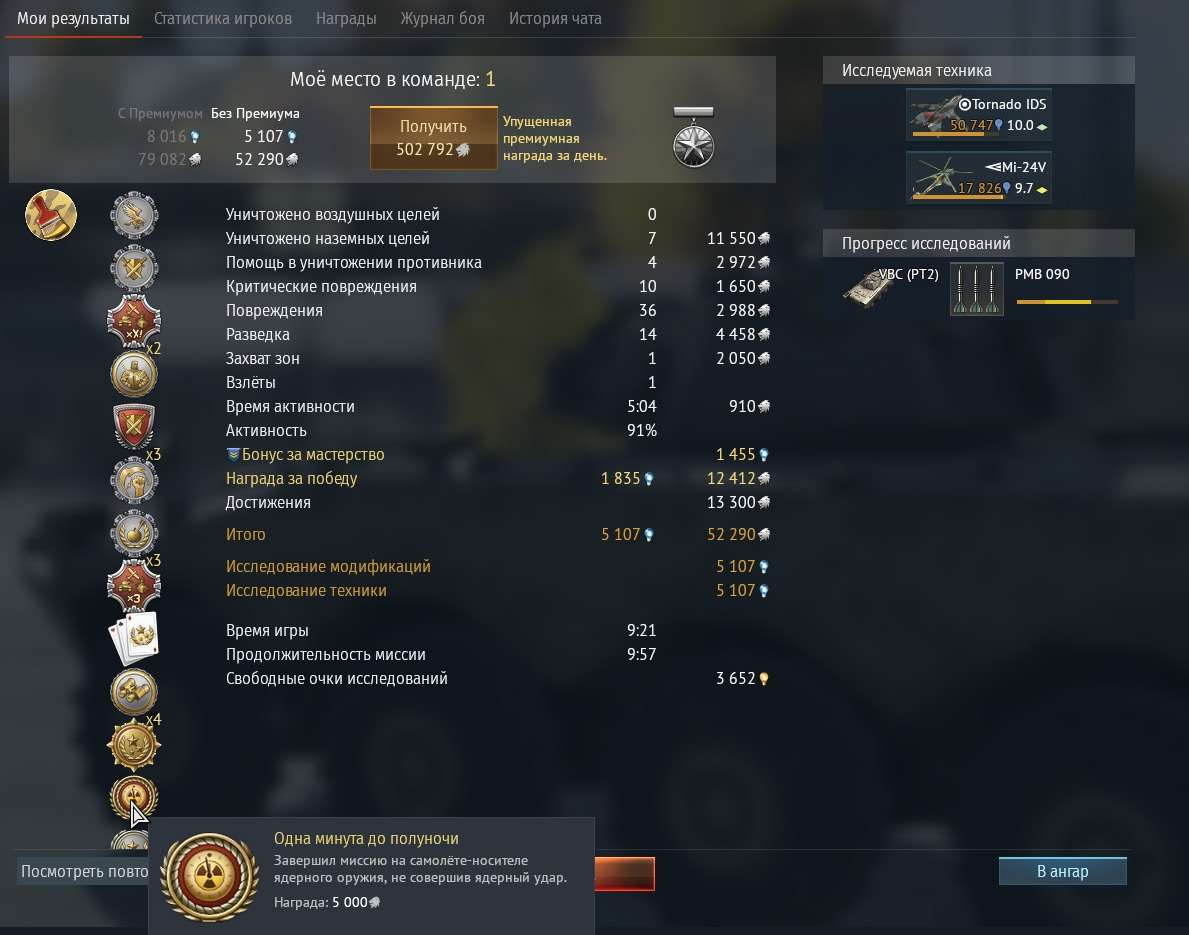The image size is (1189, 935).
Task: Select the Mi-24V research vehicle
Action: pyautogui.click(x=979, y=177)
